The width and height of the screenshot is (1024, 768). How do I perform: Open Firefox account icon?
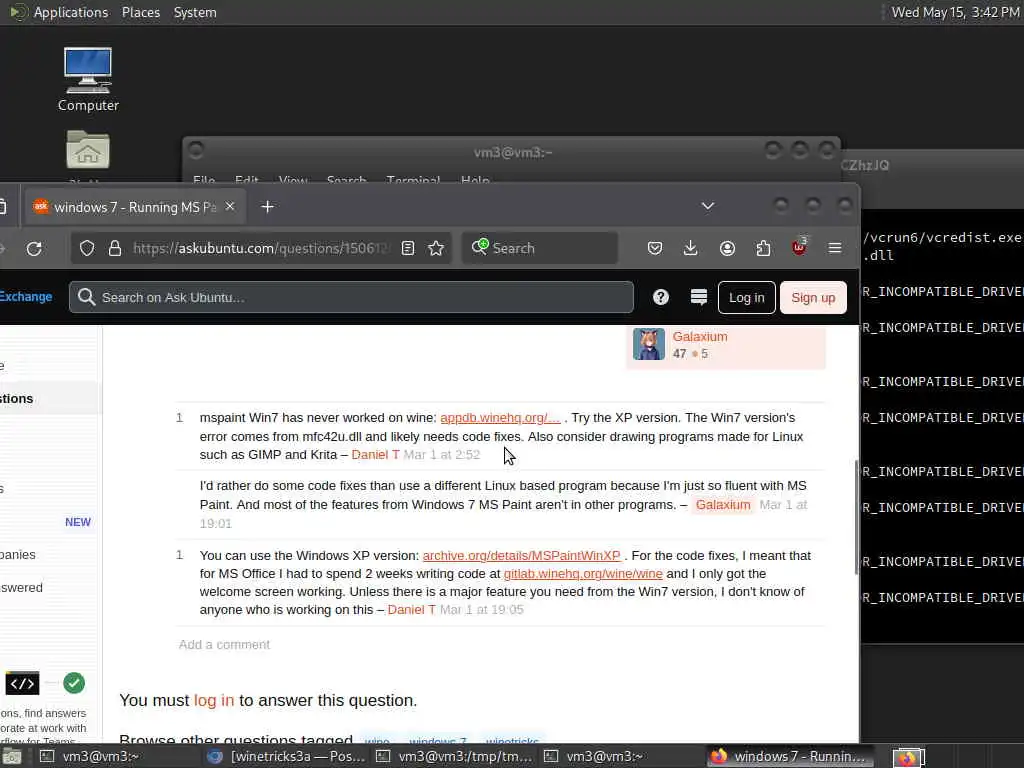coord(727,248)
